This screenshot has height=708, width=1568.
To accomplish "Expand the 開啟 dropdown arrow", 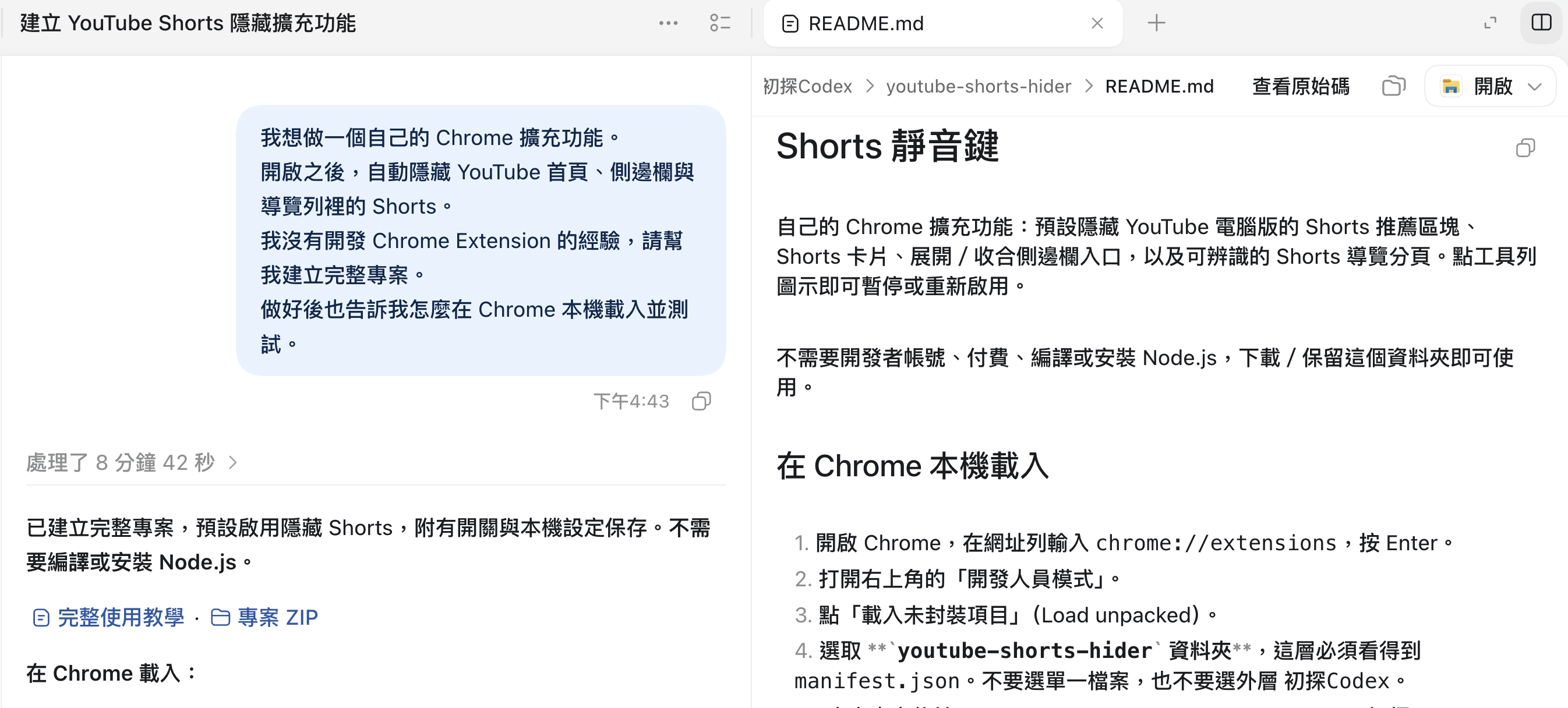I will coord(1535,86).
